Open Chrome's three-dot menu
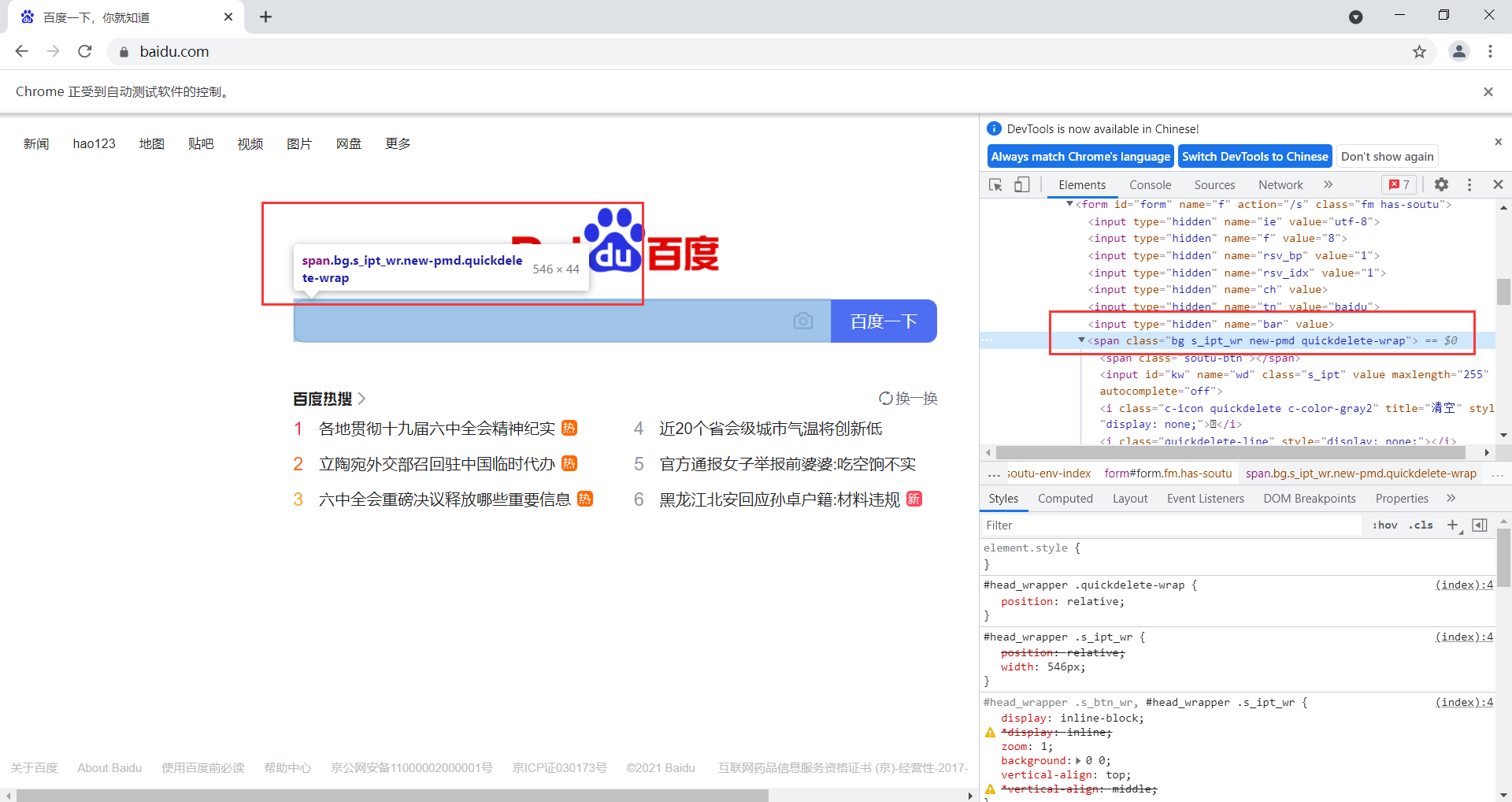This screenshot has height=802, width=1512. pos(1490,51)
